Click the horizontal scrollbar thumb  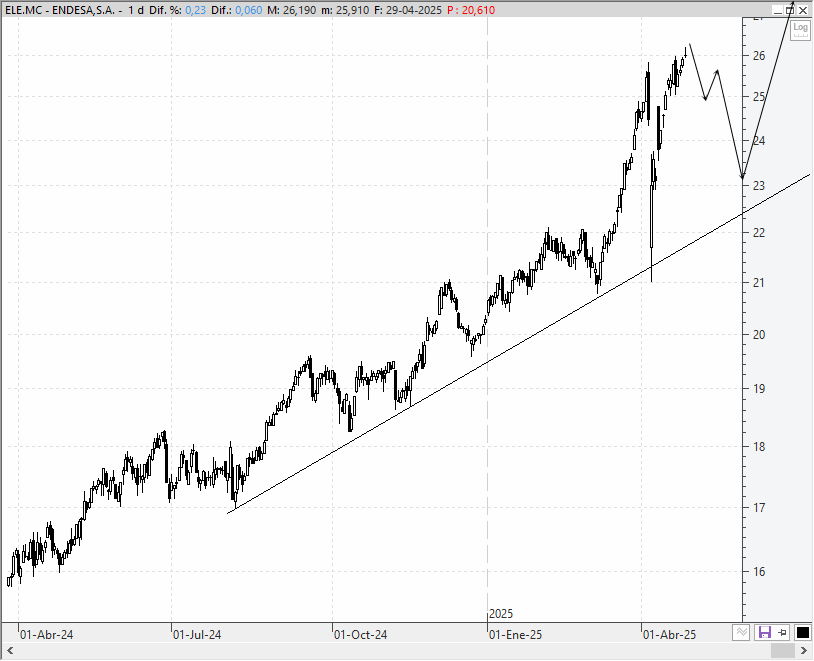(783, 651)
